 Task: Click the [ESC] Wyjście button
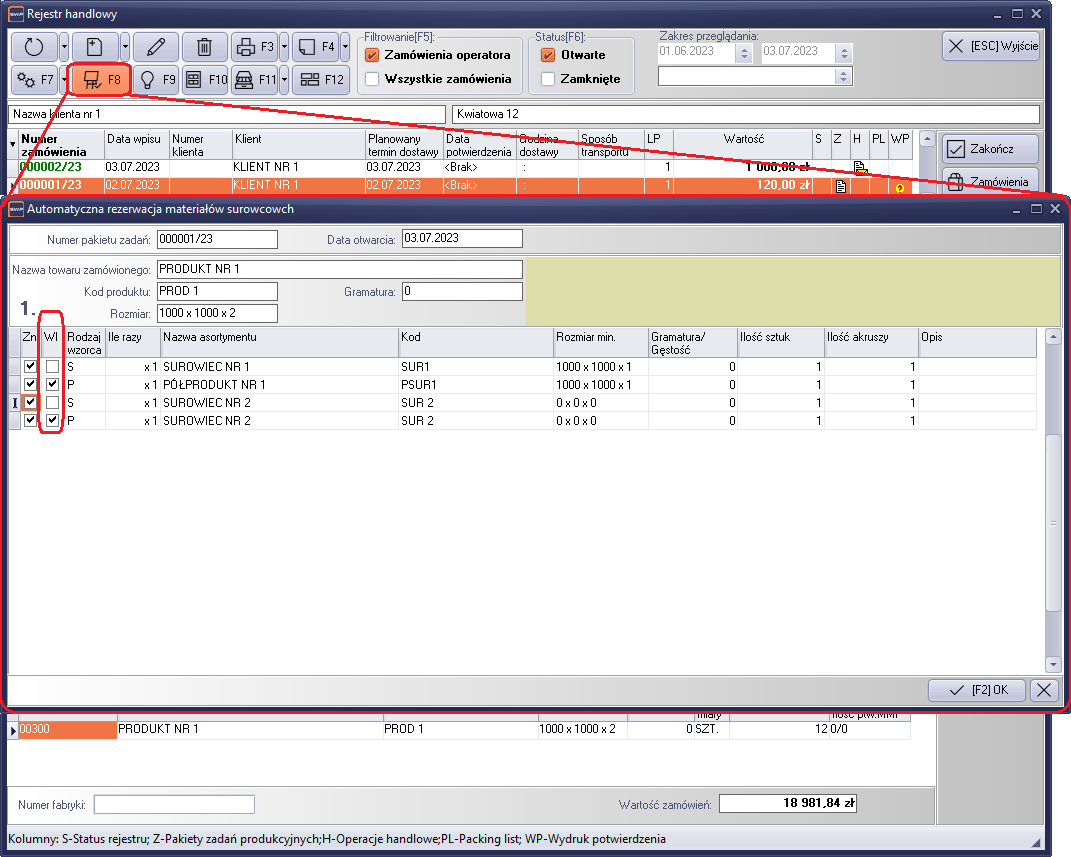click(x=990, y=46)
